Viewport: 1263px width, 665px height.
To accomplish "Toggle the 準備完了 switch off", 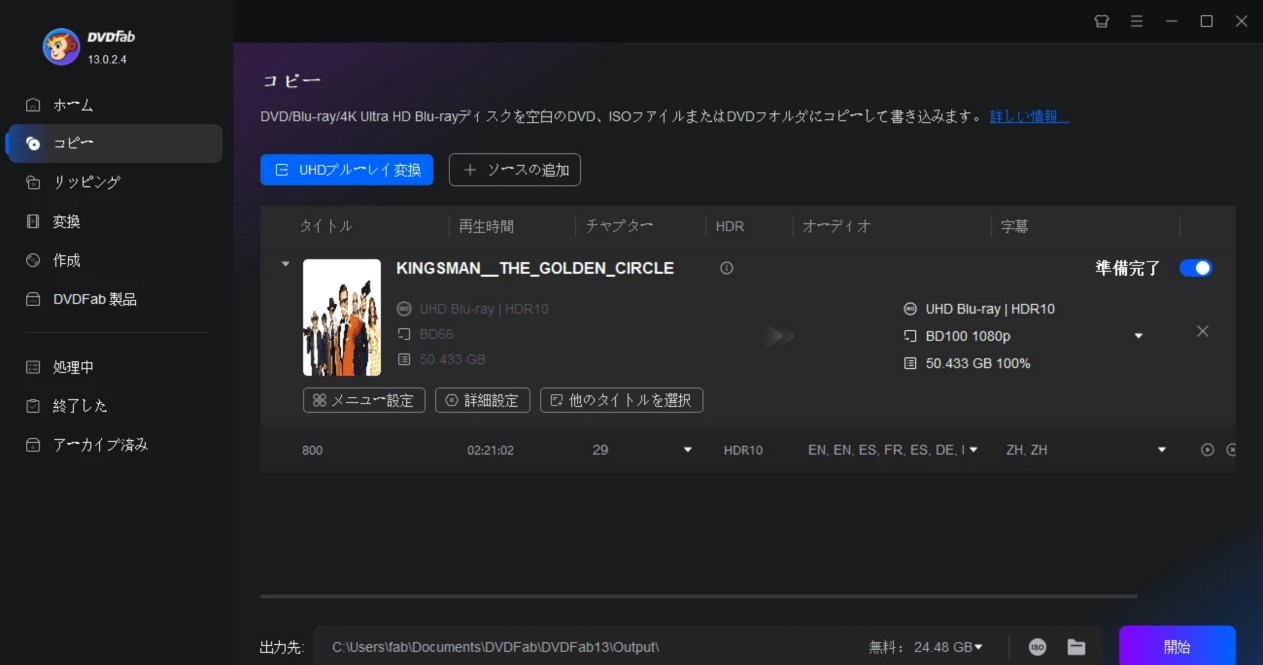I will pos(1196,268).
